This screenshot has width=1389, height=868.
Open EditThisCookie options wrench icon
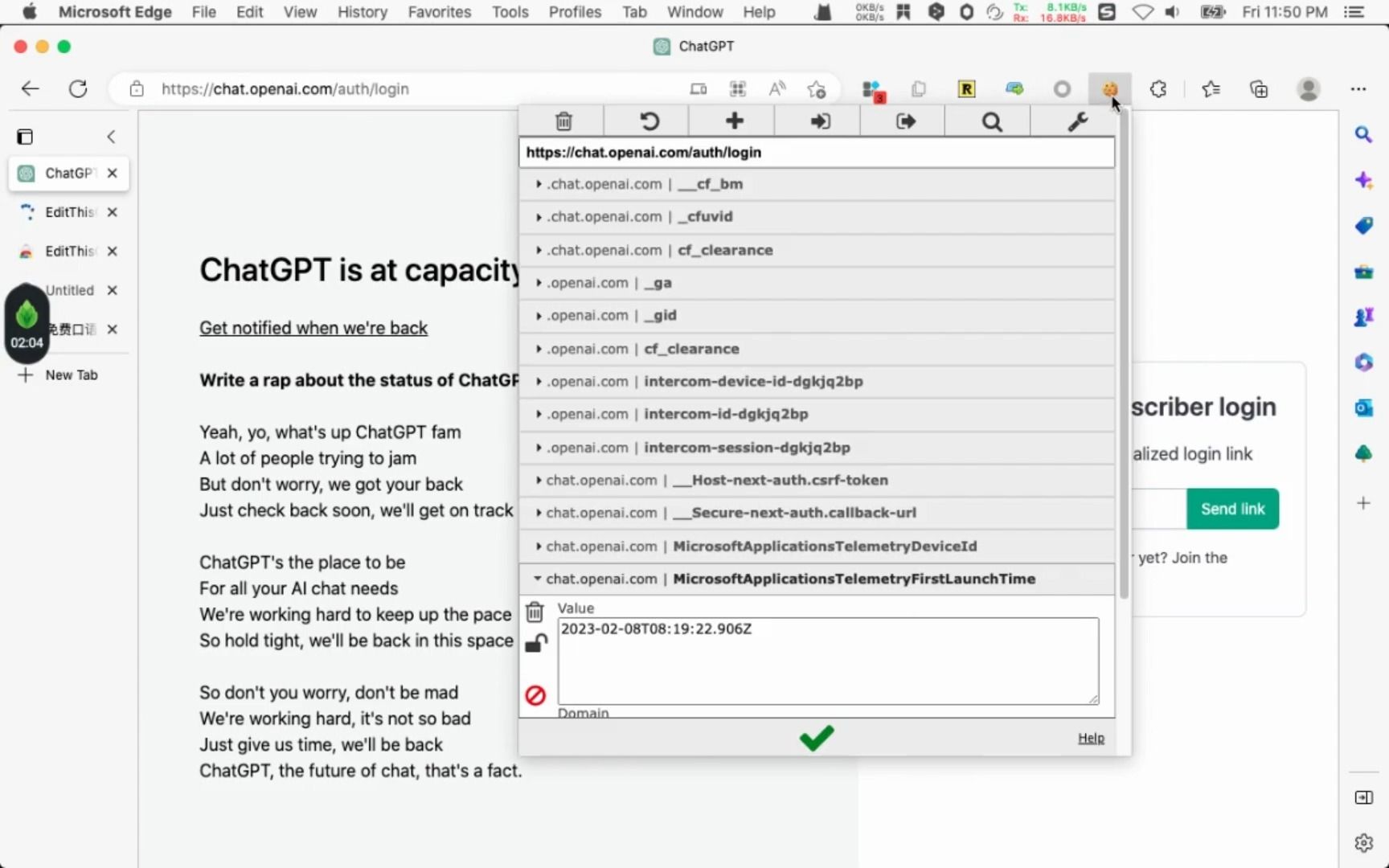1077,121
